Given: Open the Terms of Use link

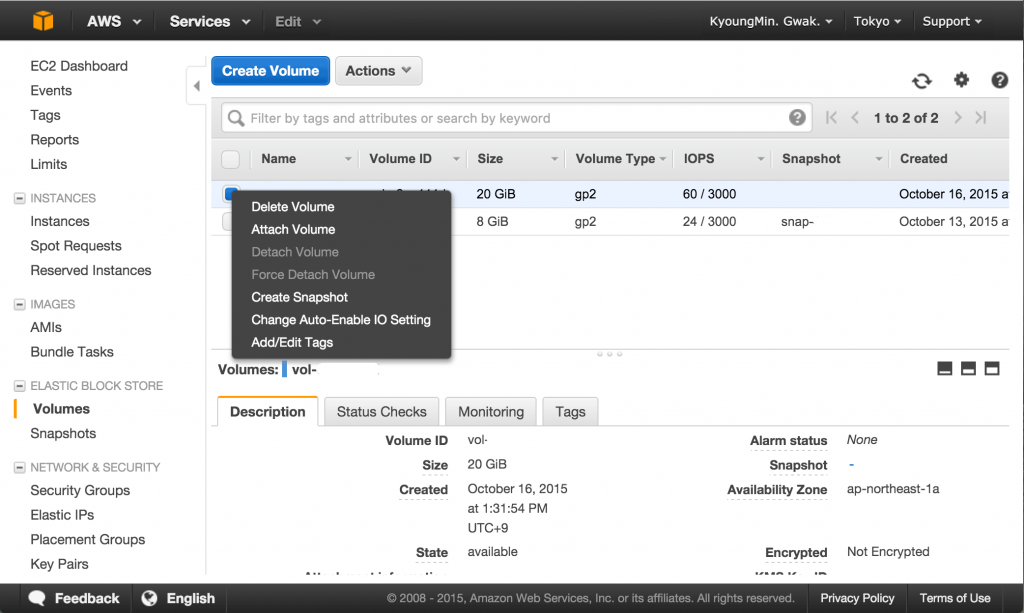Looking at the screenshot, I should pos(955,598).
